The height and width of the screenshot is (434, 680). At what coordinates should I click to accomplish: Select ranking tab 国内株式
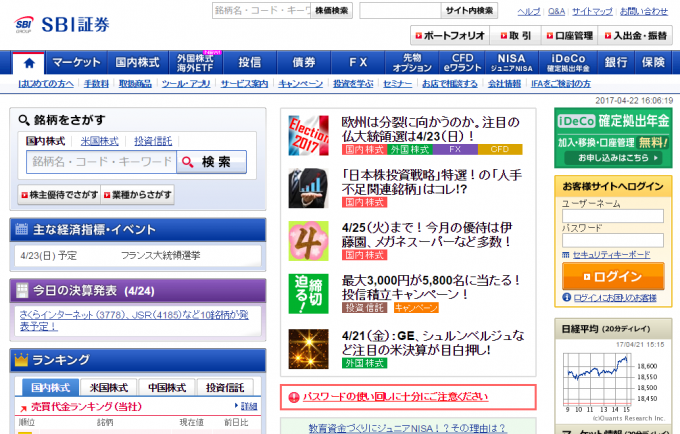[x=50, y=387]
